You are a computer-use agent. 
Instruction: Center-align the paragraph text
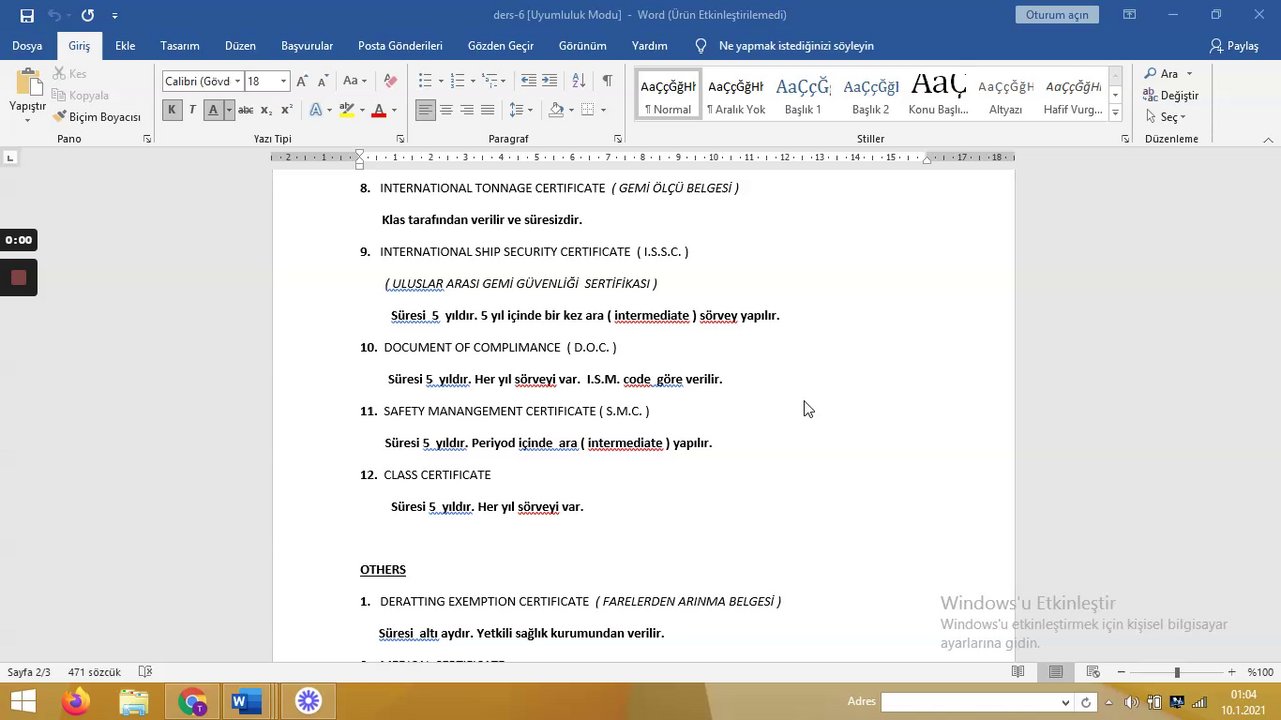click(446, 110)
